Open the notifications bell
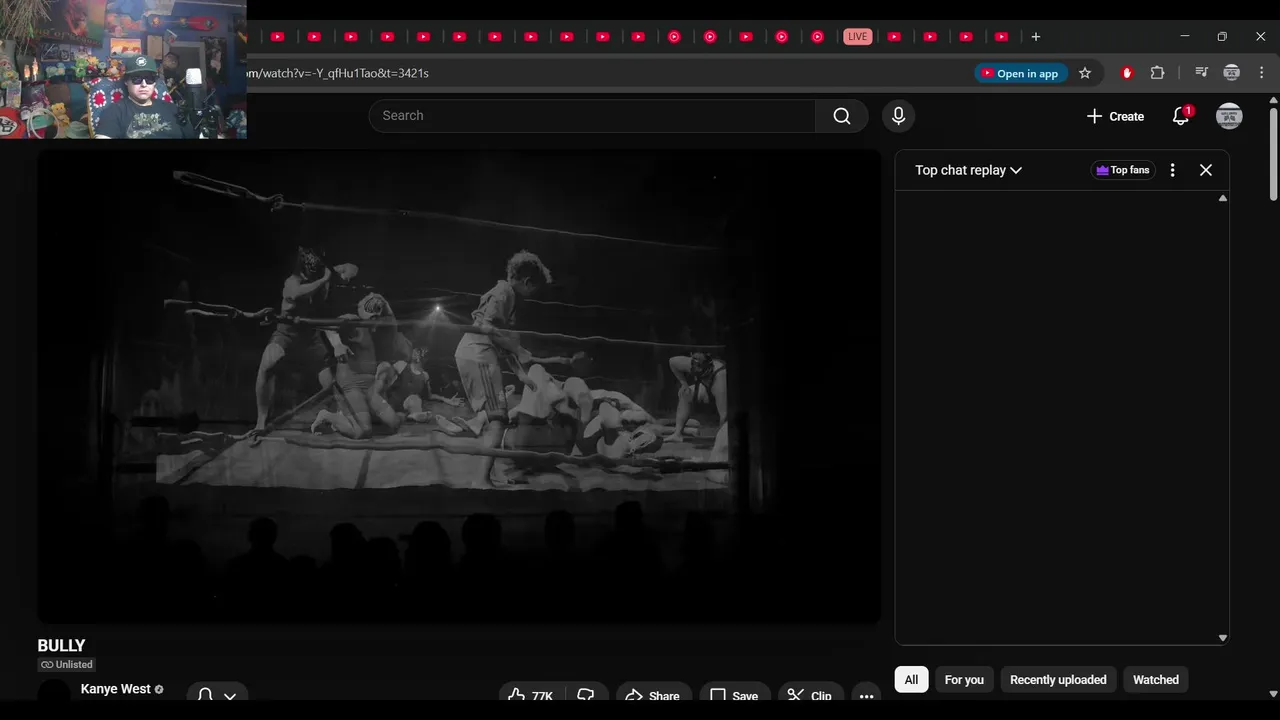1280x720 pixels. pos(1181,116)
